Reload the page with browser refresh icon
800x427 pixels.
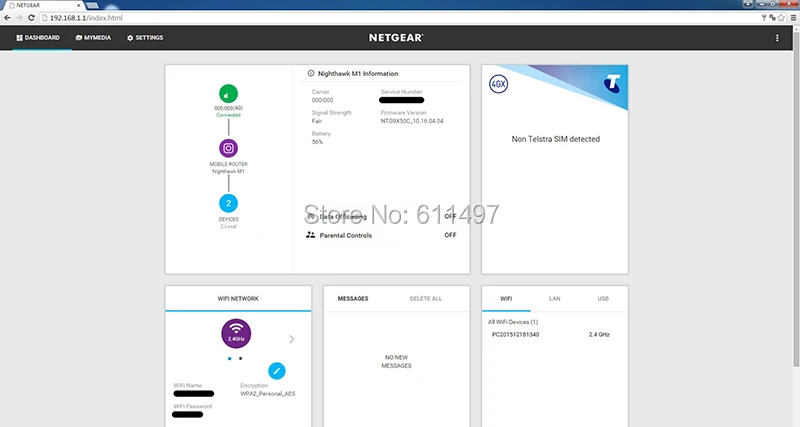click(31, 18)
